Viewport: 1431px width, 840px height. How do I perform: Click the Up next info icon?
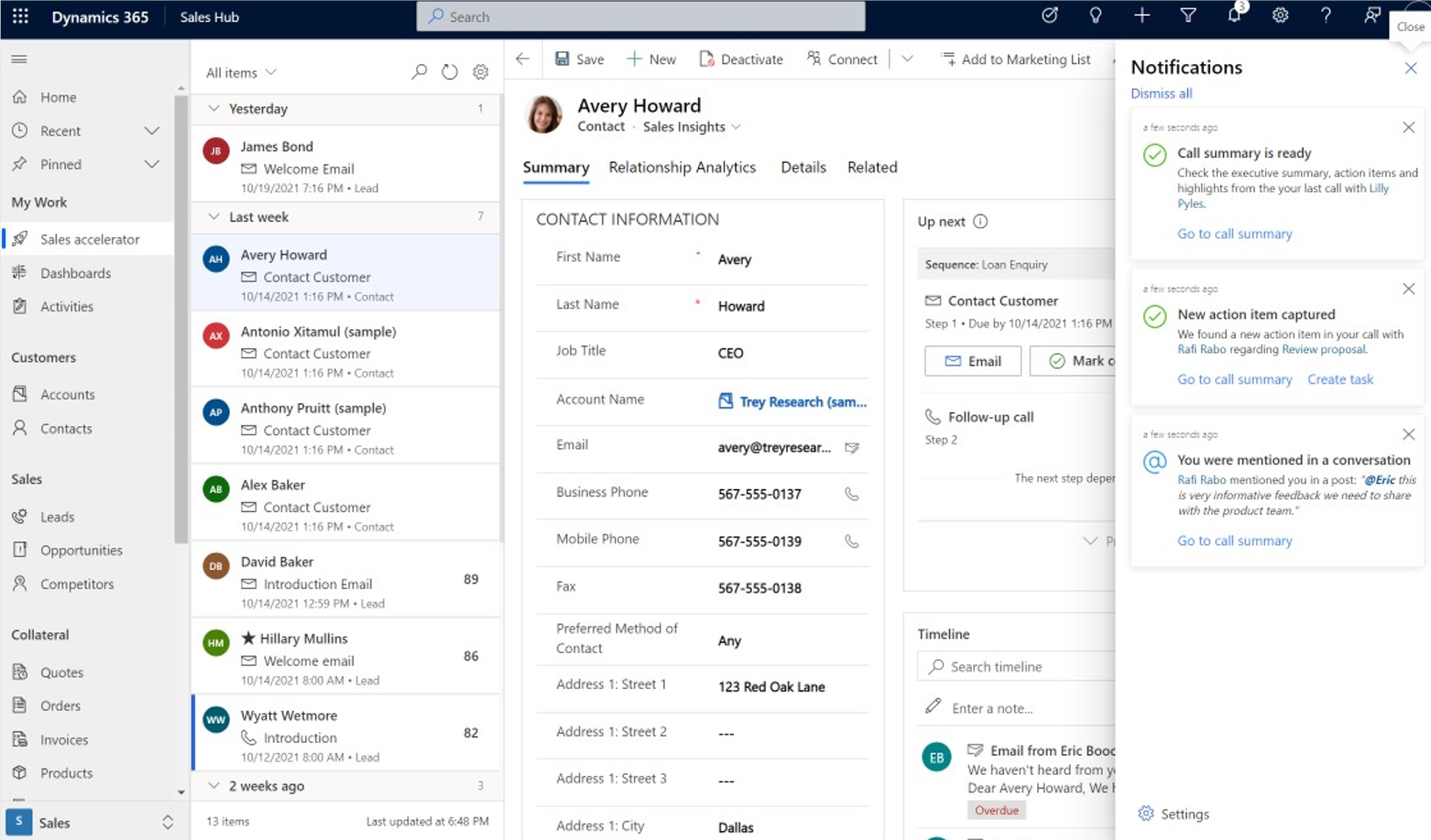(980, 222)
